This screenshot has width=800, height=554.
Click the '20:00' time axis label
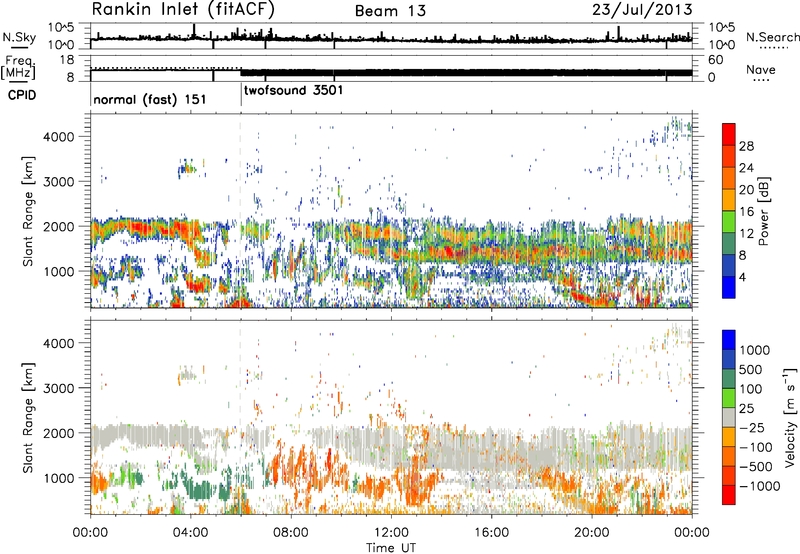tap(591, 533)
